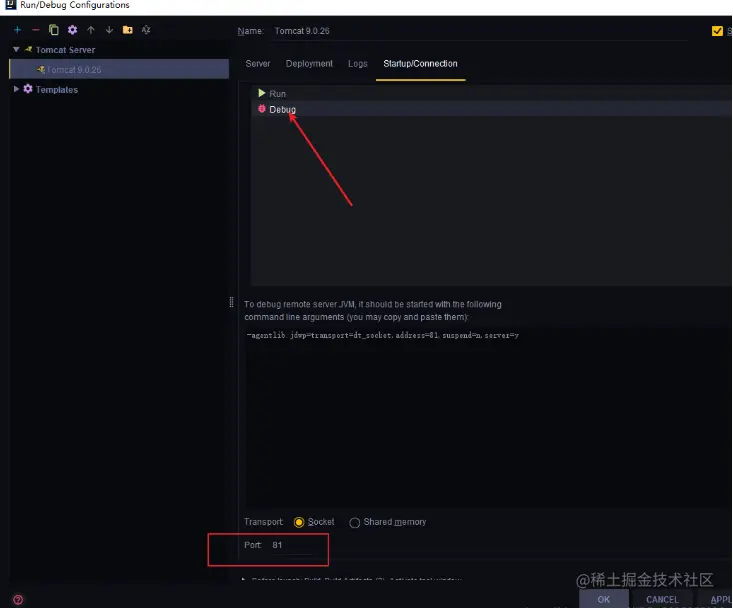Copy the selected configuration
The height and width of the screenshot is (608, 733).
click(54, 30)
